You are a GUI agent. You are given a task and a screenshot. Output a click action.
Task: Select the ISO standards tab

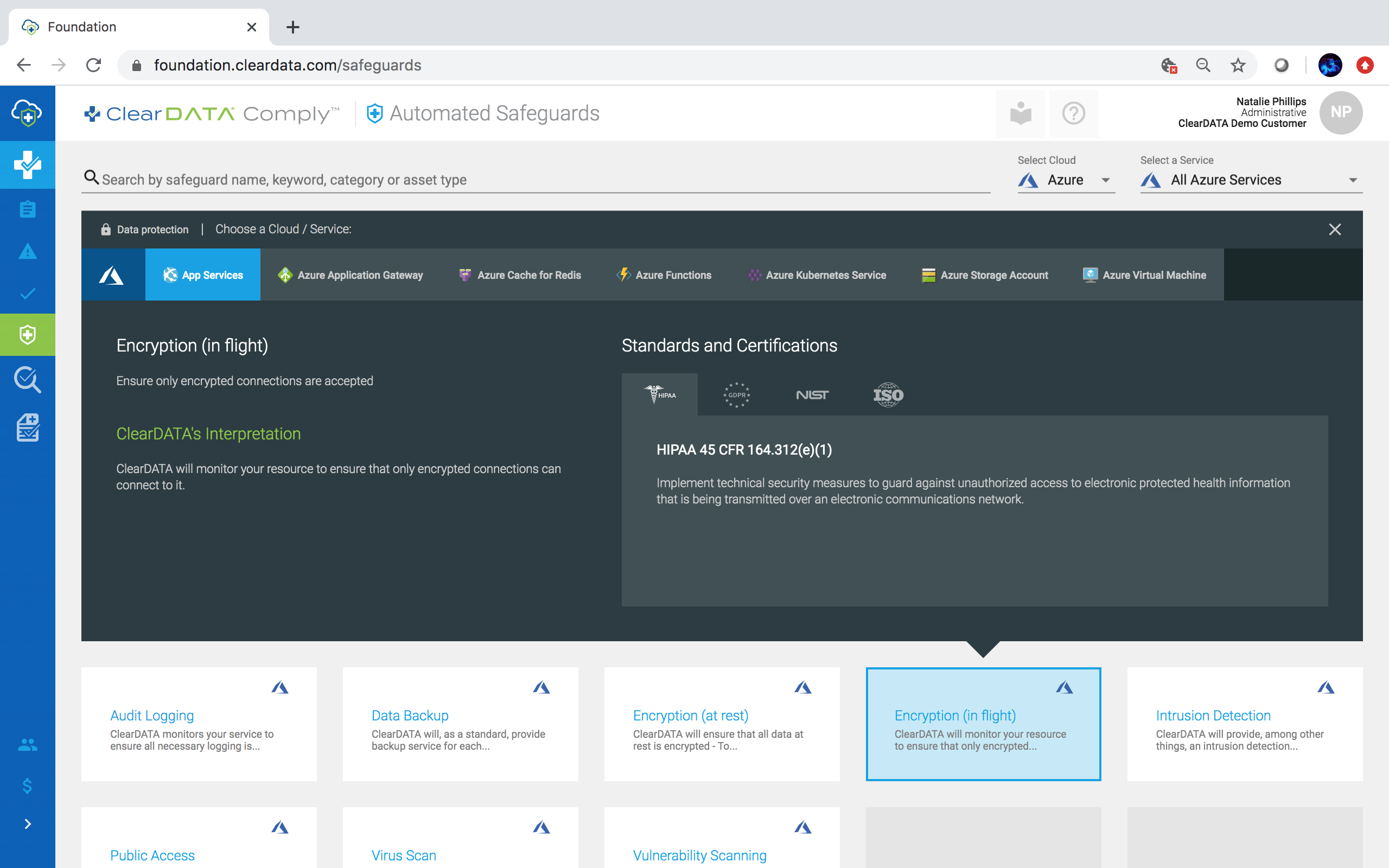pos(889,394)
